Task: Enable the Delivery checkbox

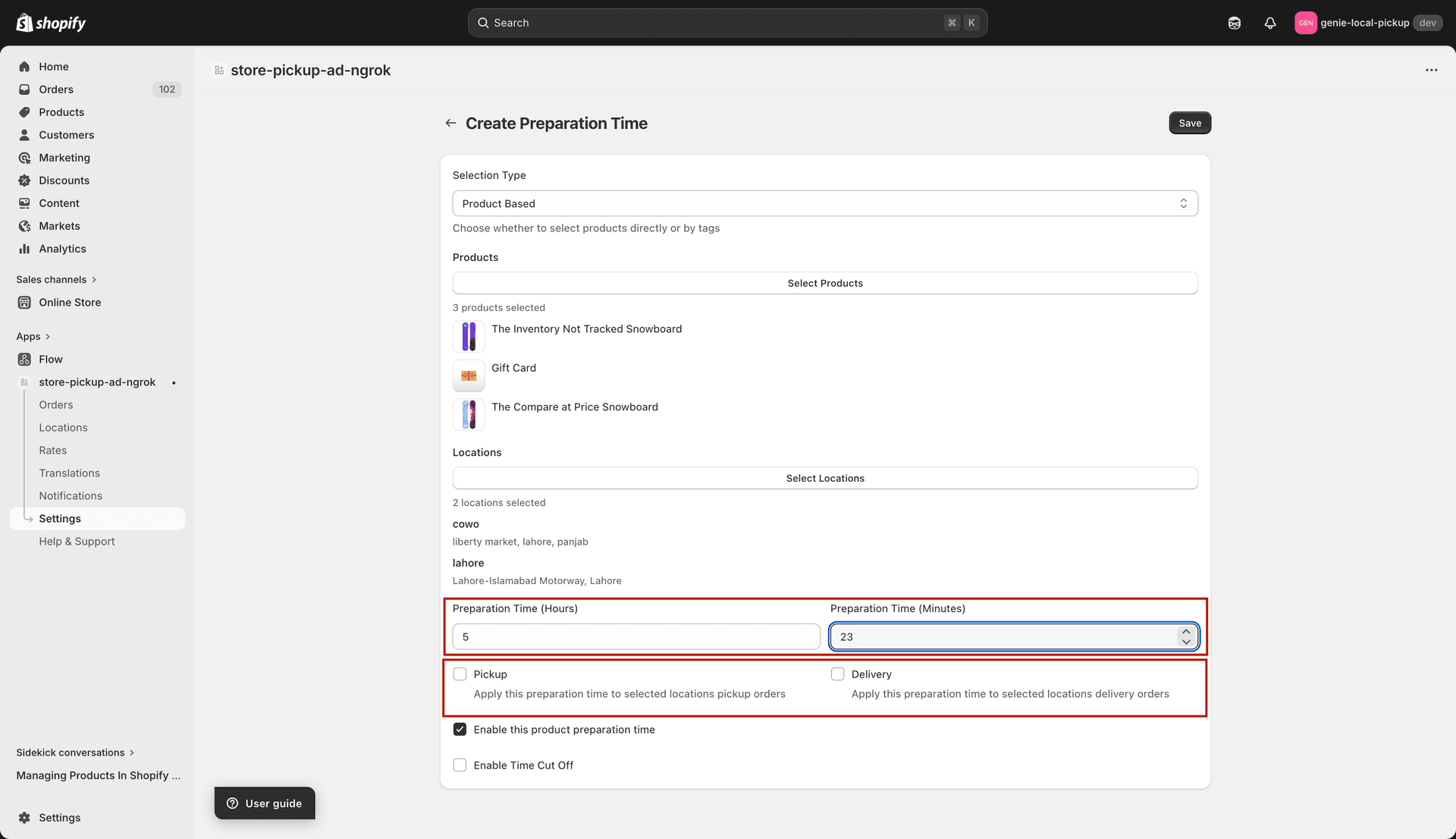Action: tap(837, 674)
